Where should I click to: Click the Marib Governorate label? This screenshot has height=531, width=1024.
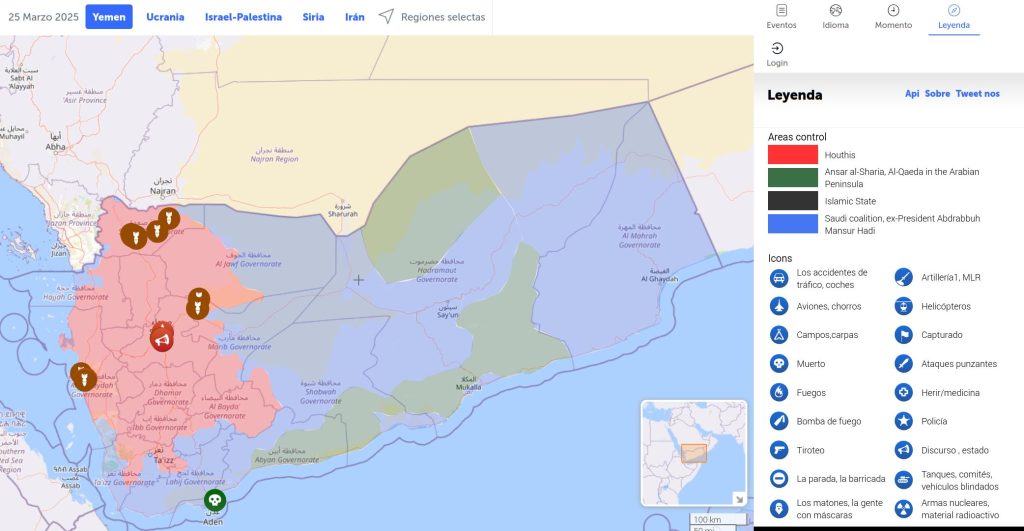point(239,342)
